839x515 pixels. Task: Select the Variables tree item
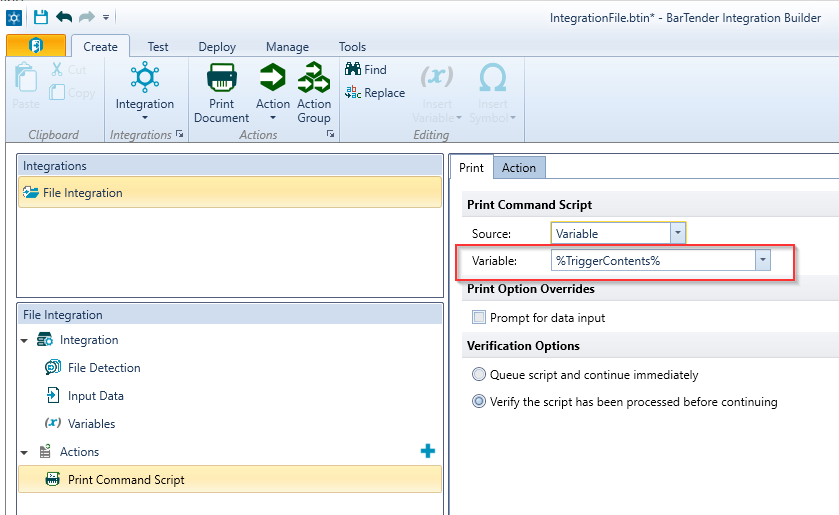[91, 423]
